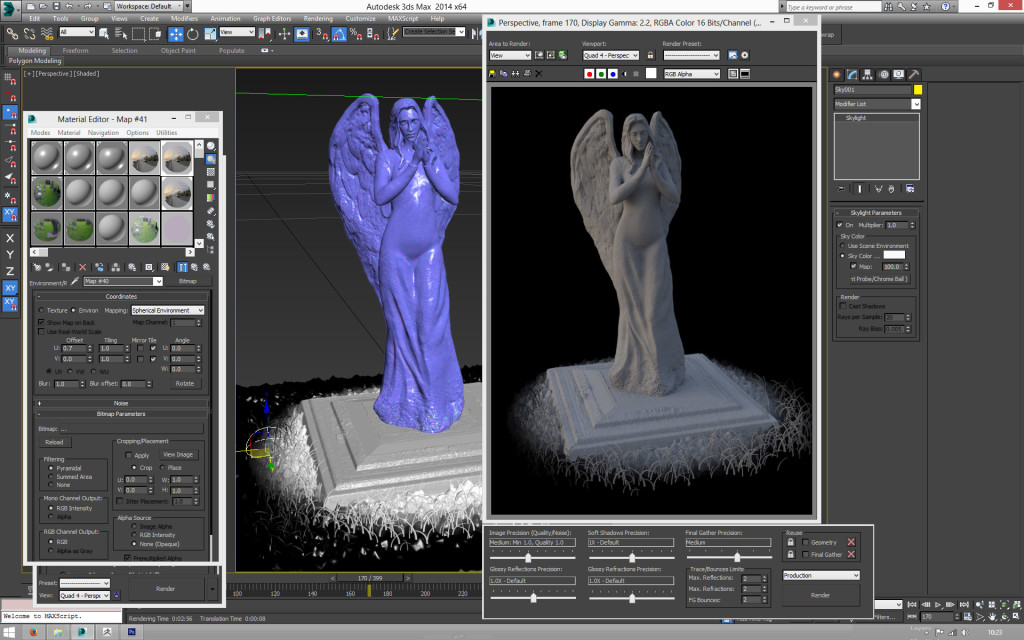Activate the Select and Move tool

[x=176, y=33]
